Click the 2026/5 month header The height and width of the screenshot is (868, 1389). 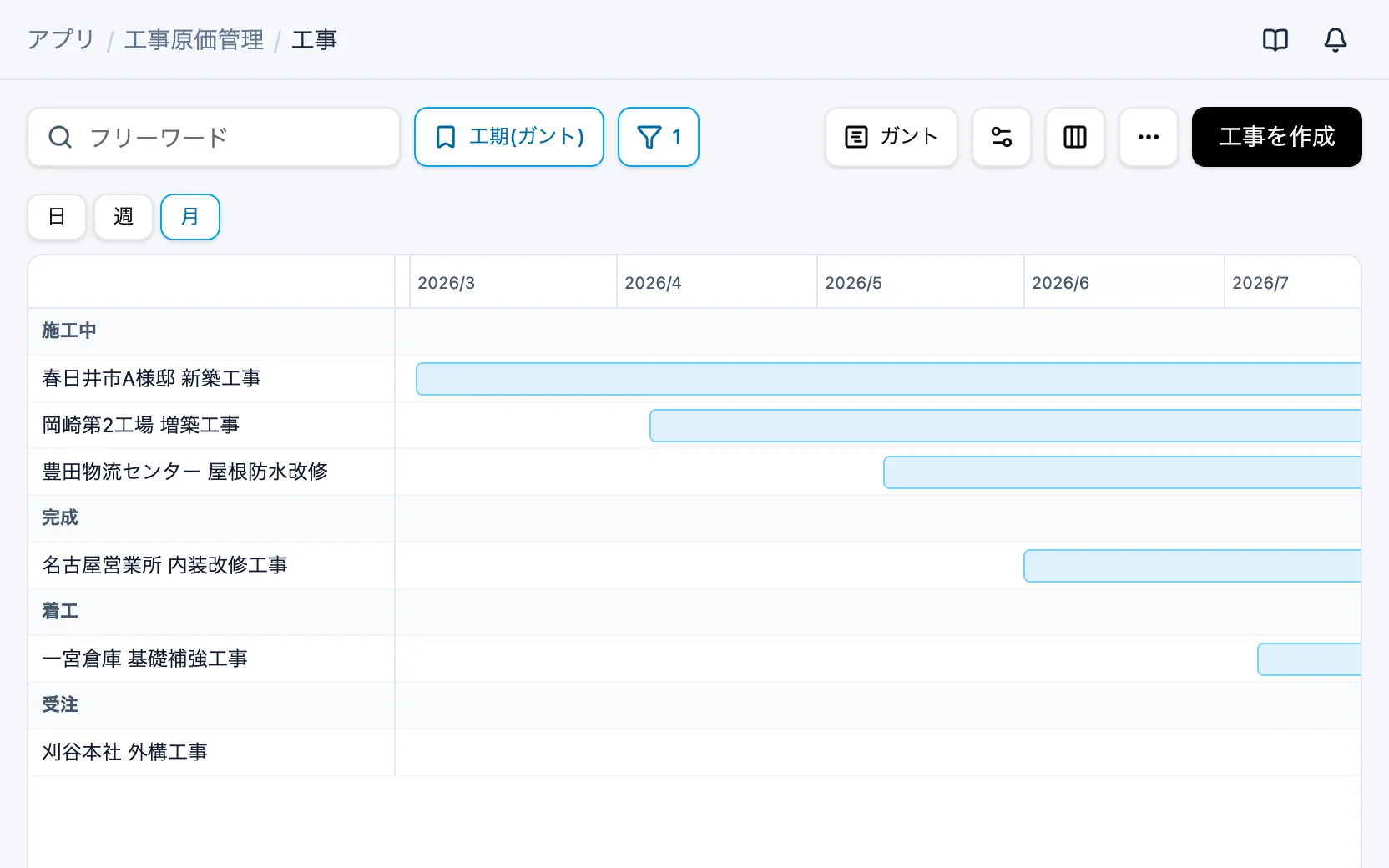[x=921, y=283]
